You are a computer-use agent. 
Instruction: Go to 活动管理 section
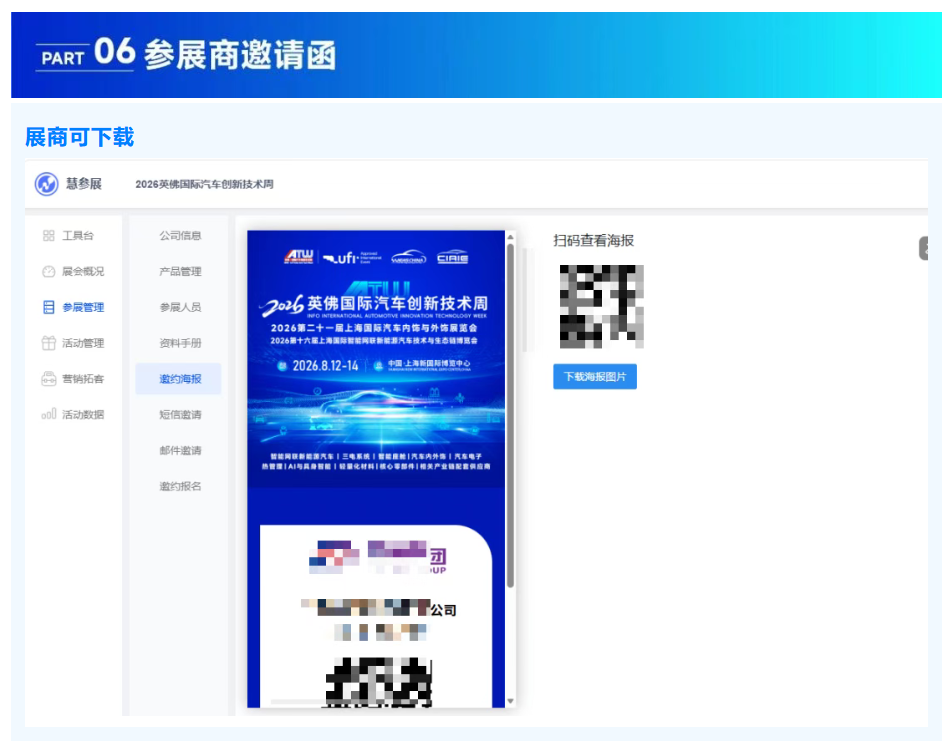point(83,343)
